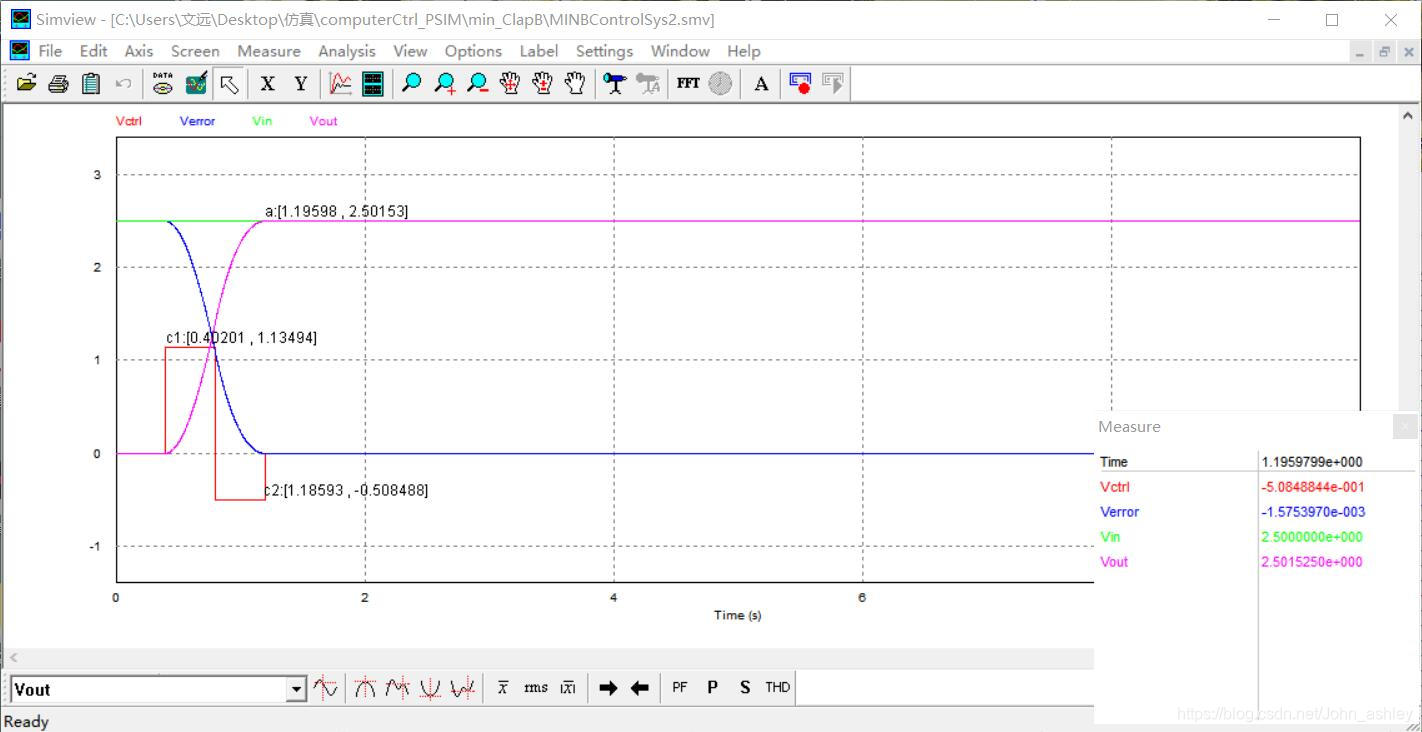Viewport: 1422px width, 732px height.
Task: Add text label with A icon
Action: click(x=761, y=84)
